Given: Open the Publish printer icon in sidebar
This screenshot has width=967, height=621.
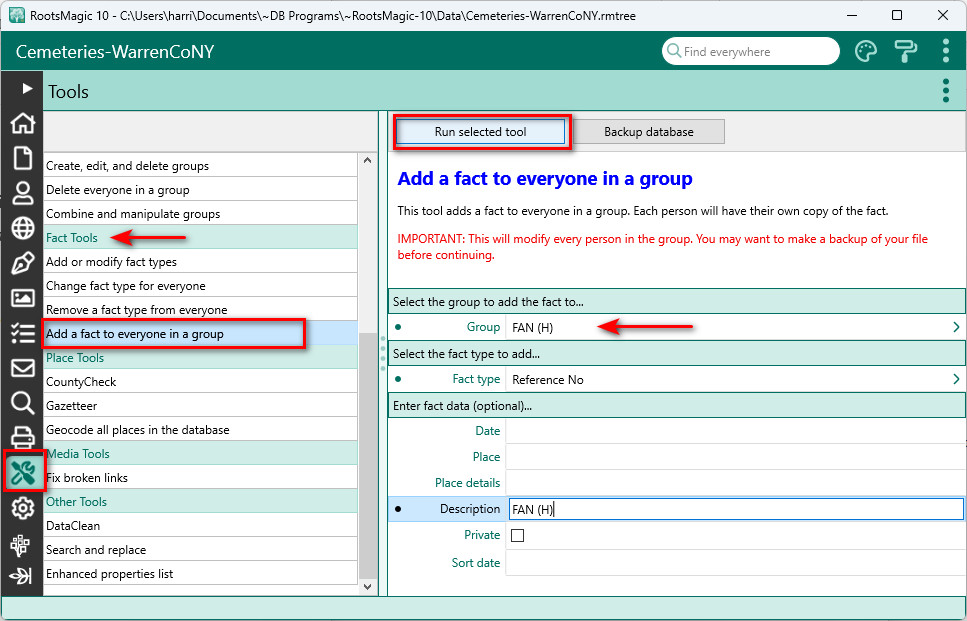Looking at the screenshot, I should [23, 437].
